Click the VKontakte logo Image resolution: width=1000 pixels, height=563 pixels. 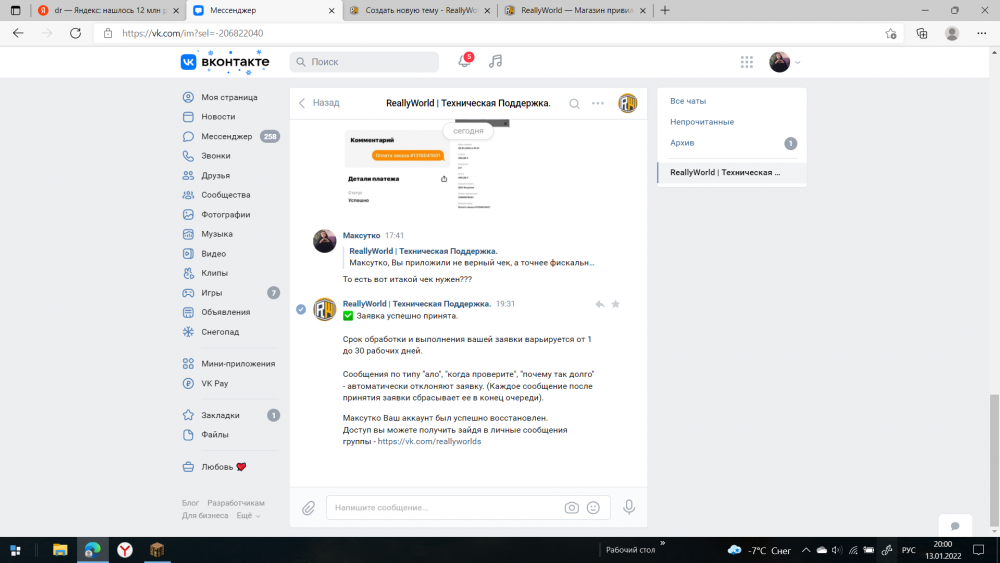(225, 62)
